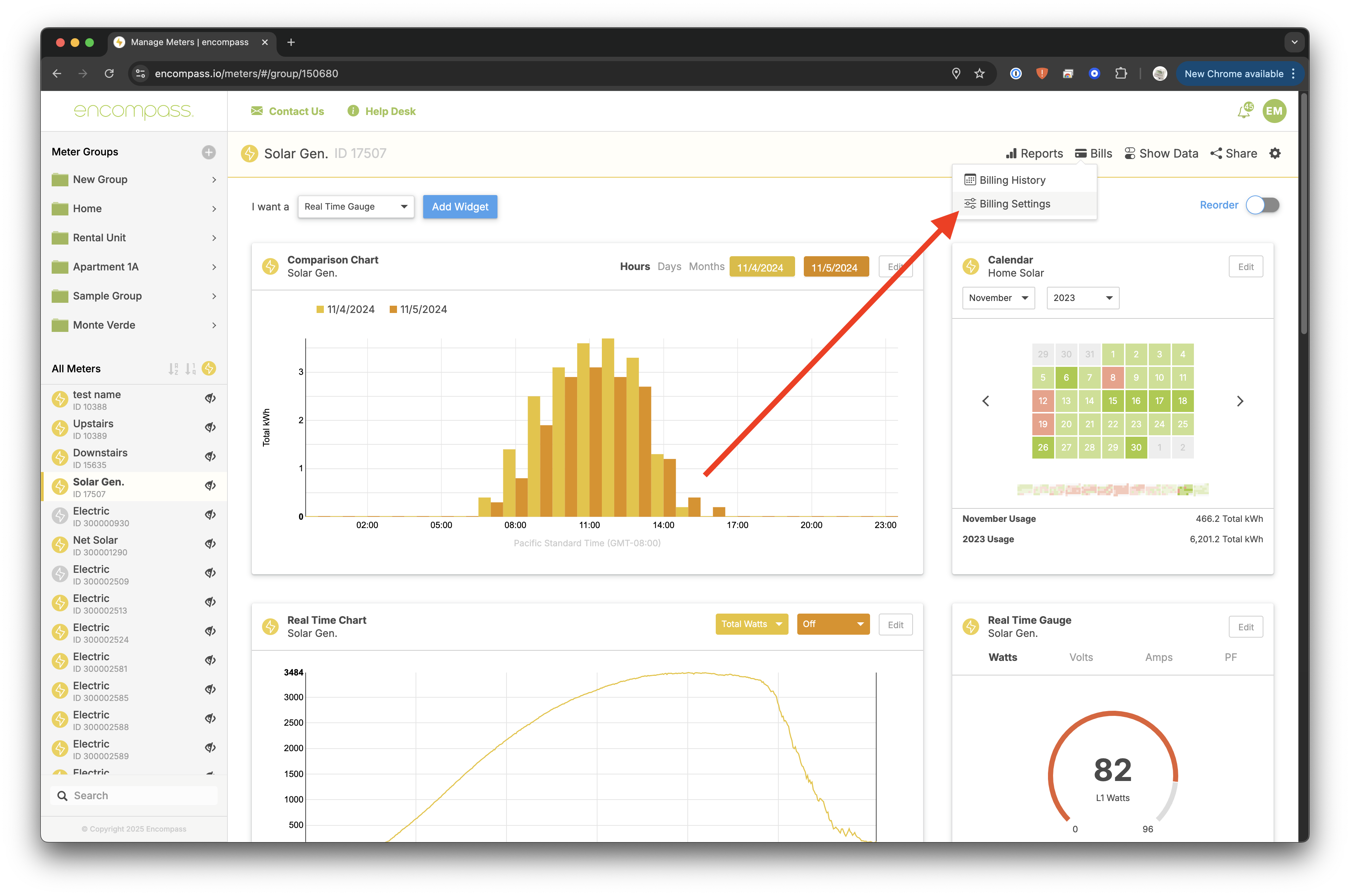Open the settings gear icon
1350x896 pixels.
pyautogui.click(x=1275, y=153)
